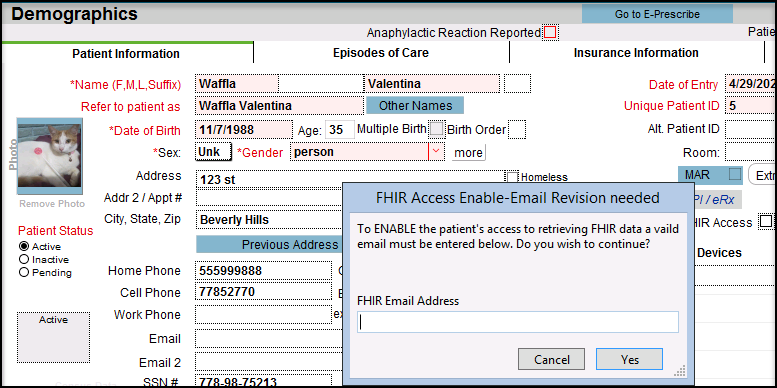Click the Go to E-Prescribe button
The width and height of the screenshot is (777, 388).
pyautogui.click(x=657, y=14)
